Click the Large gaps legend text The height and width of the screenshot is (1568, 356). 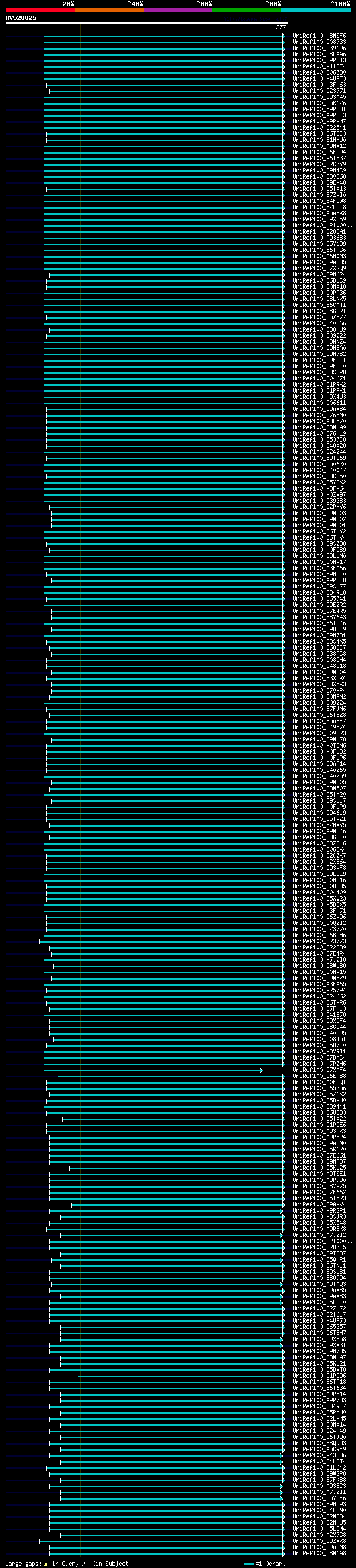click(68, 1563)
